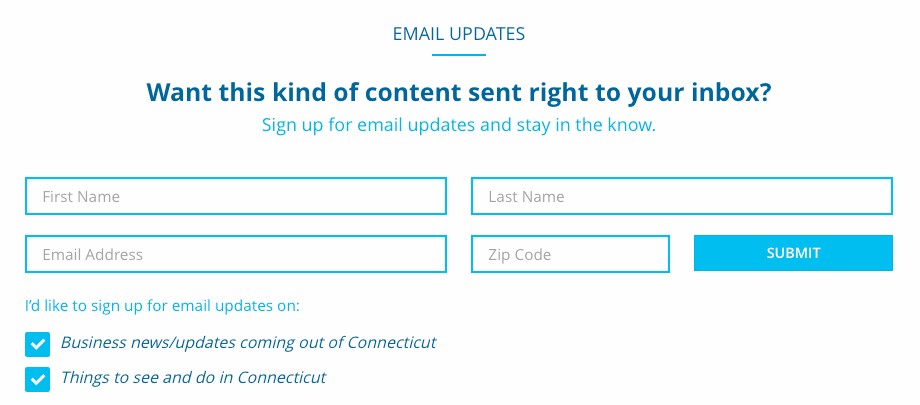Click the white checkmark beside Things to see
Screen dimensions: 920x405
(37, 379)
